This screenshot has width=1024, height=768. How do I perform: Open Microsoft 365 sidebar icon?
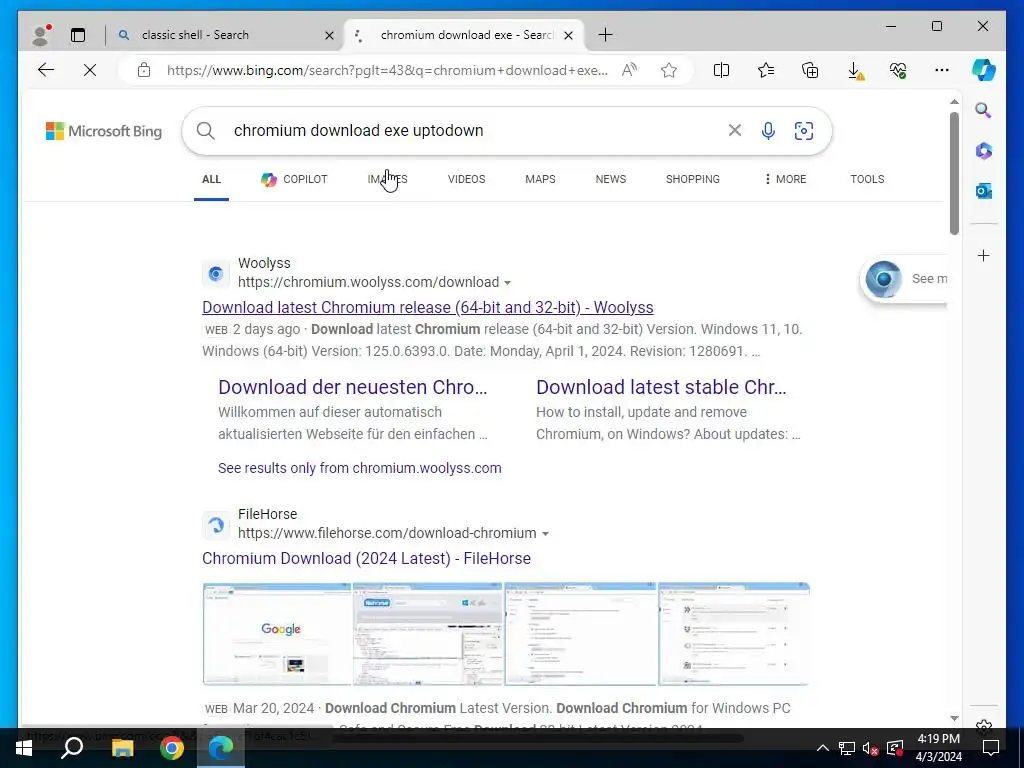[x=984, y=151]
